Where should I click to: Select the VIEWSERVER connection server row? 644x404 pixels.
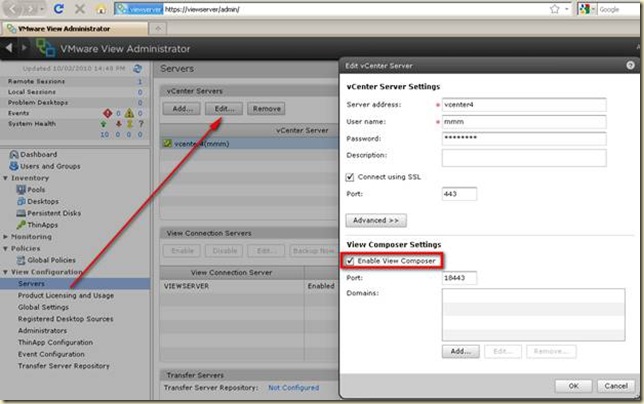249,286
